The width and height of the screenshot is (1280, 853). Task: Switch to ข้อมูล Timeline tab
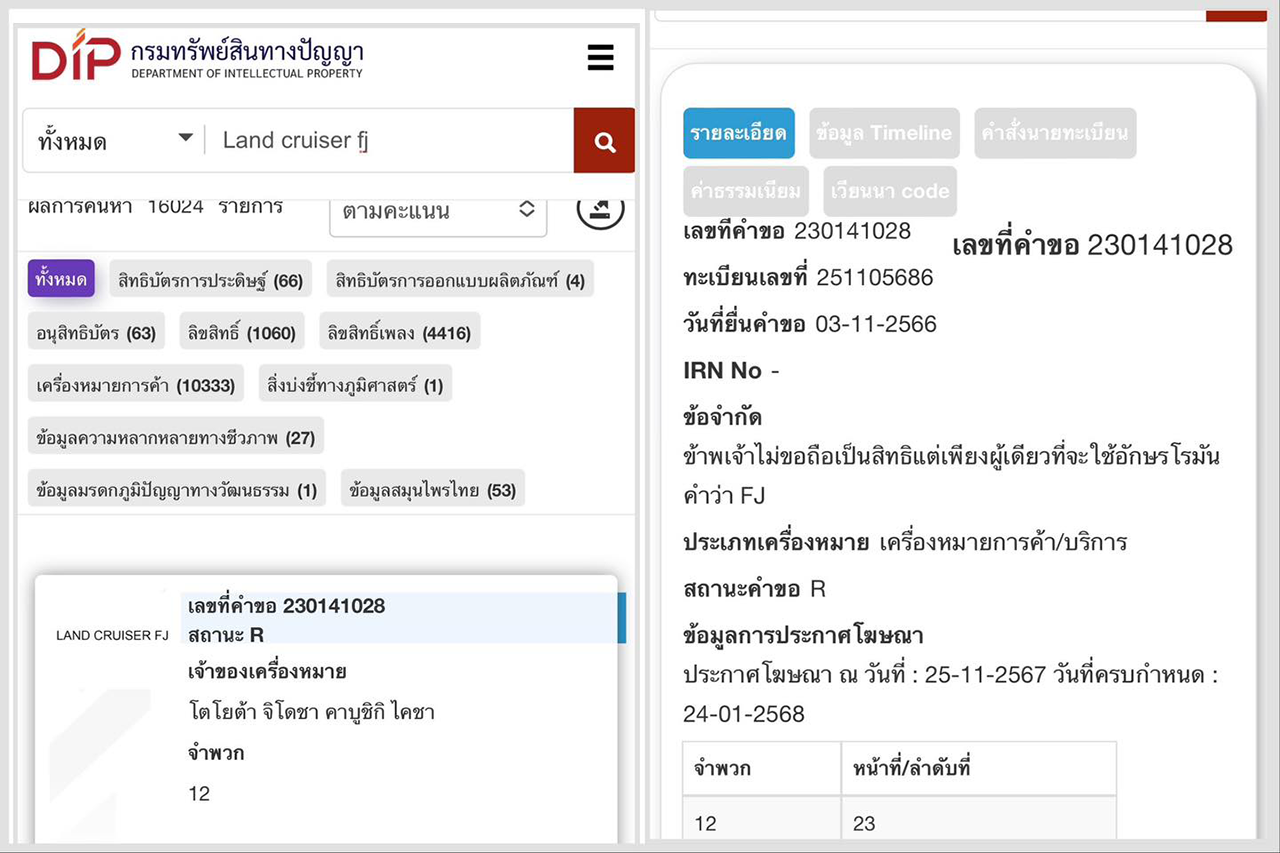click(884, 133)
